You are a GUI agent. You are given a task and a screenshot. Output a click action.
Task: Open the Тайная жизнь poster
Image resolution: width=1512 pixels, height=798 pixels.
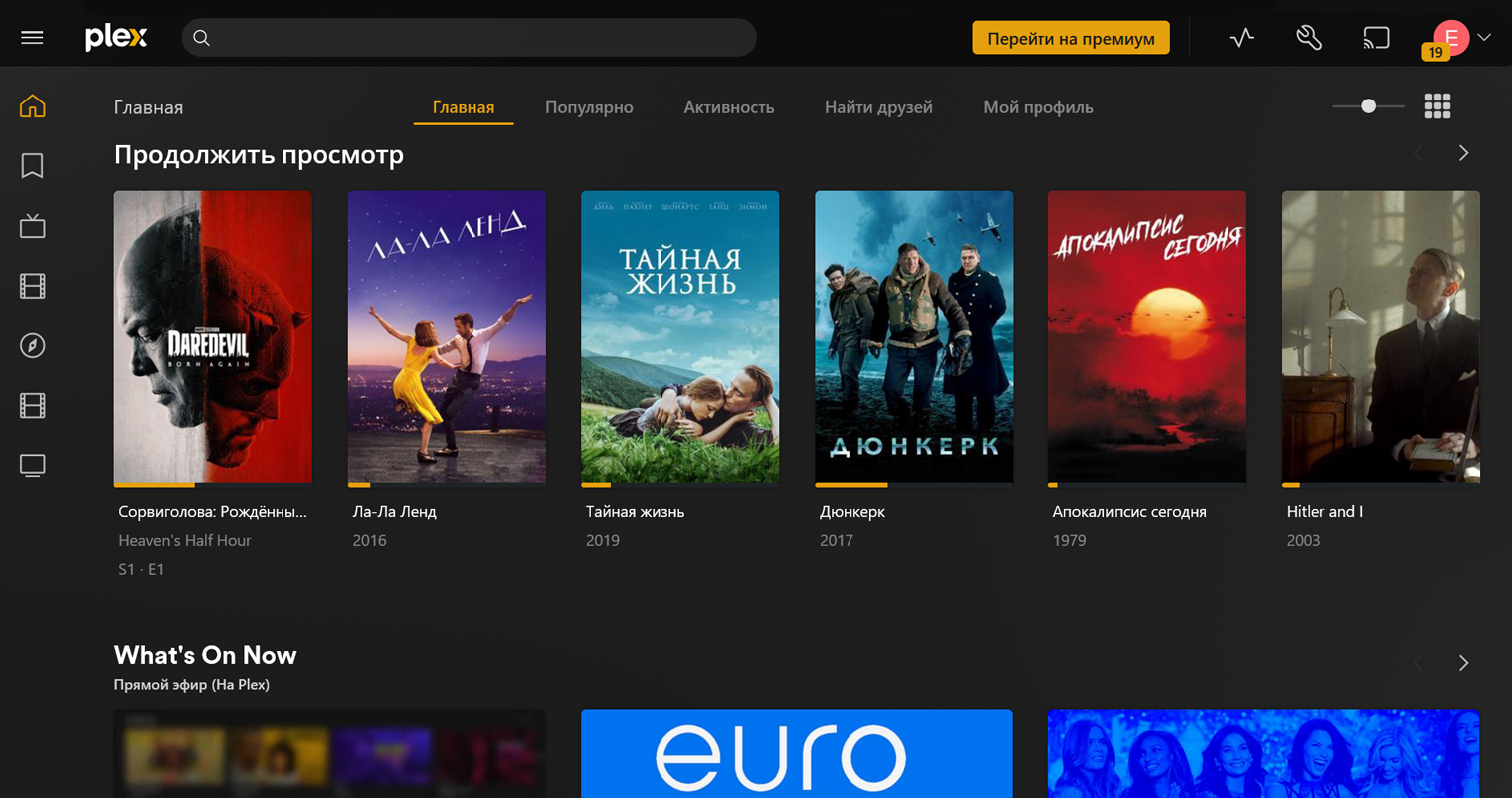(x=680, y=337)
